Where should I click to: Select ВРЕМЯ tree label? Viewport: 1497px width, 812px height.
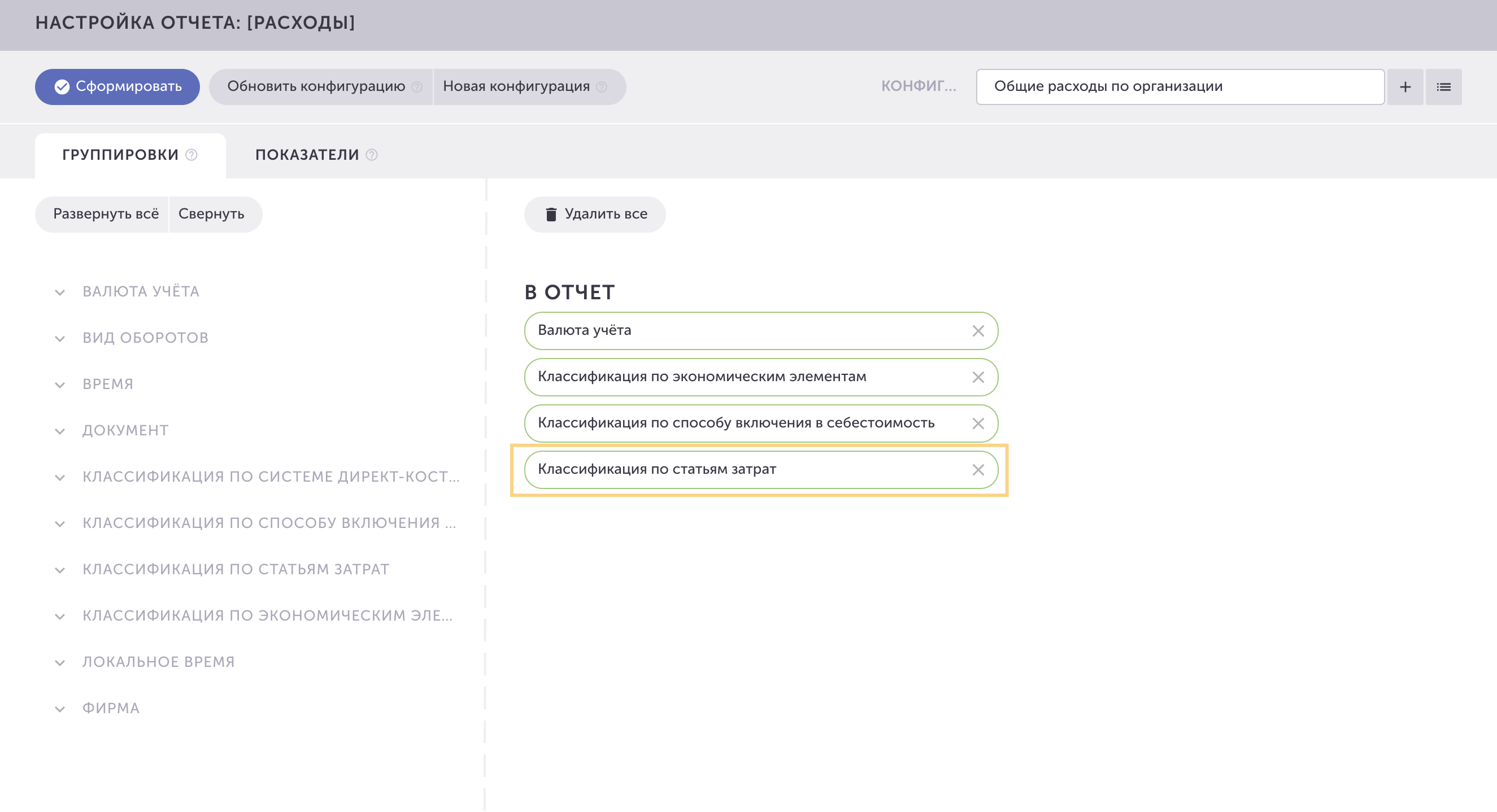pos(107,385)
